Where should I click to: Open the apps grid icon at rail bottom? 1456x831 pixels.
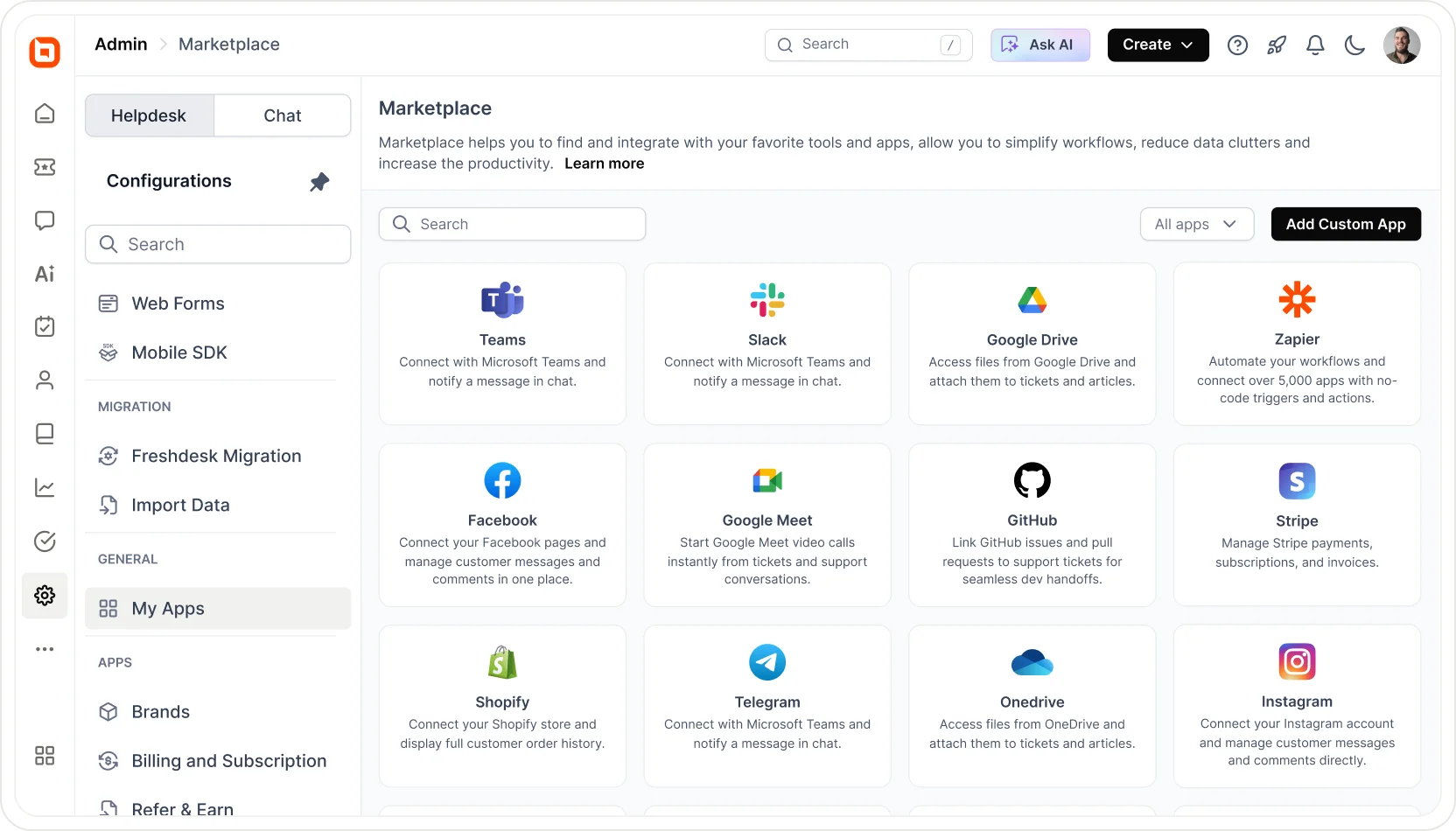click(x=45, y=756)
